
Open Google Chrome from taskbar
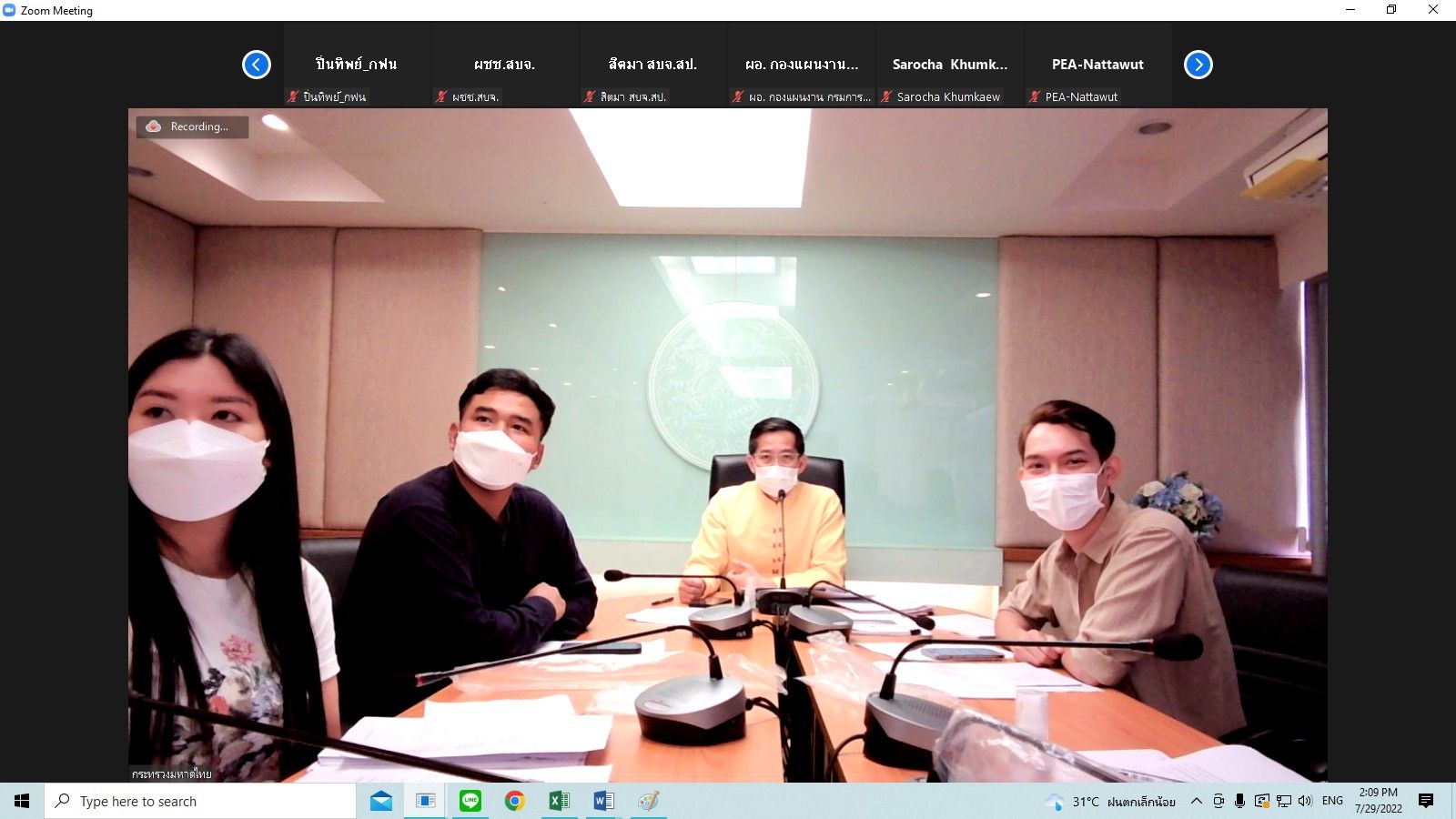(x=515, y=801)
